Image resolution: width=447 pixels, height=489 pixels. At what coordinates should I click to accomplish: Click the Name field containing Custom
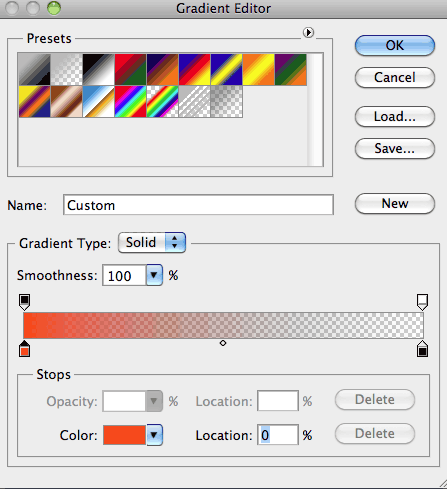[x=198, y=205]
